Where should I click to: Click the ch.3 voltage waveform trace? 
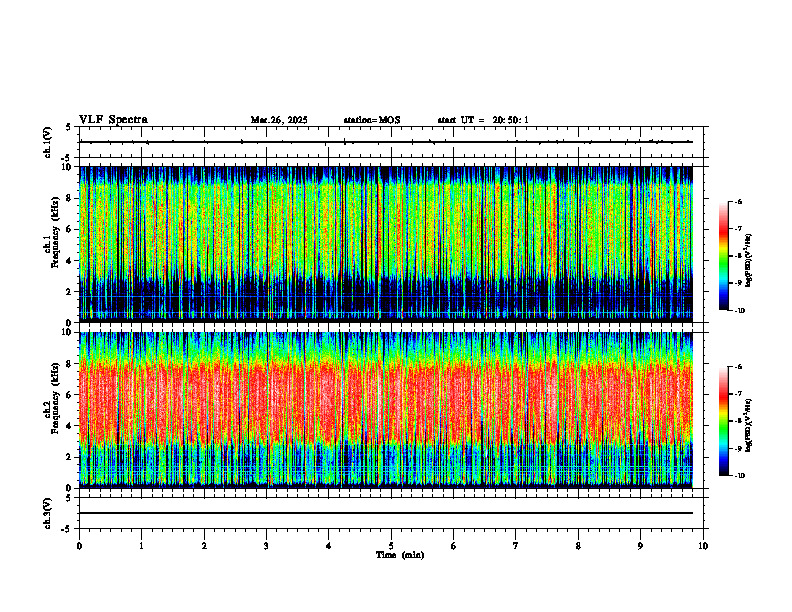(x=386, y=513)
